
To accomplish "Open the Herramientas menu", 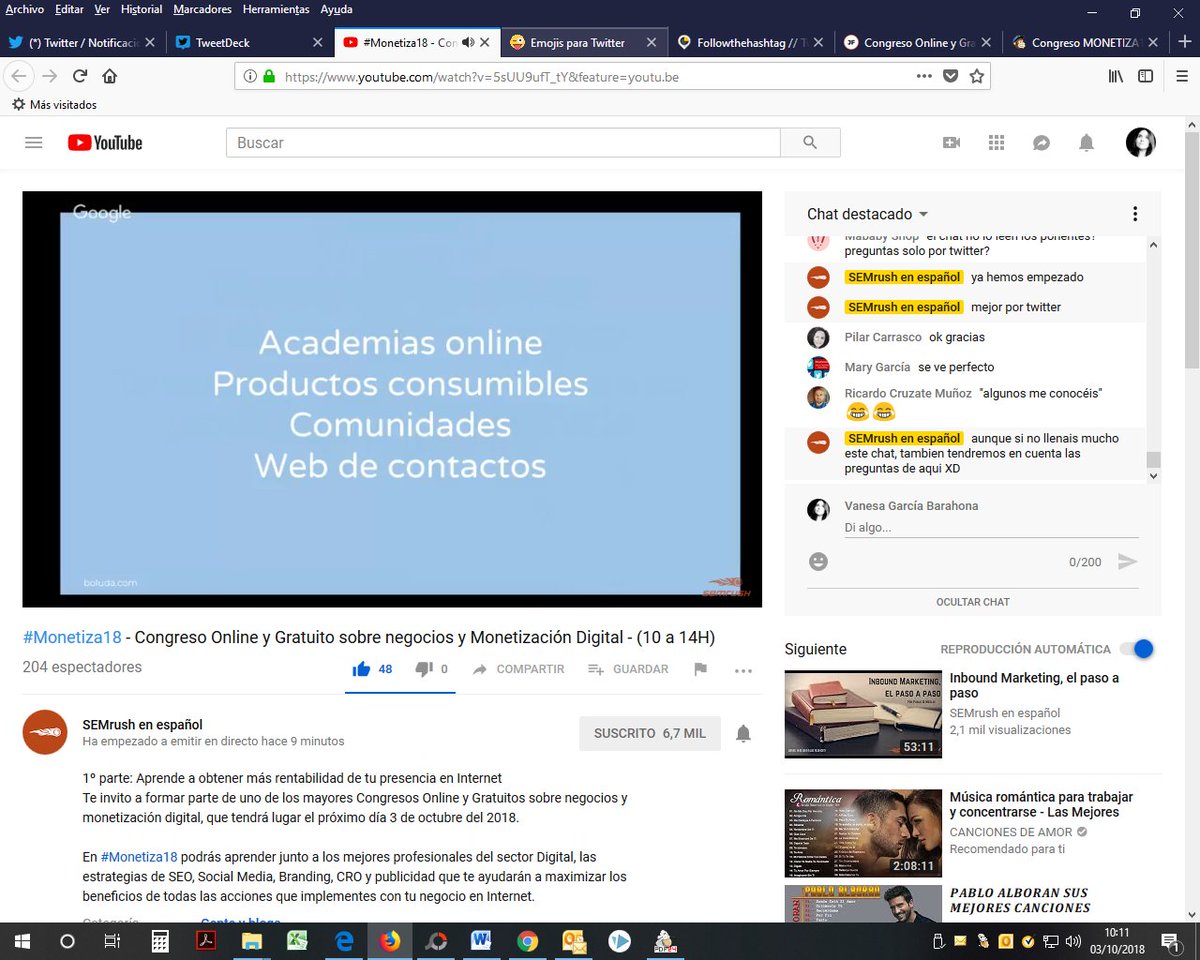I will click(x=276, y=9).
